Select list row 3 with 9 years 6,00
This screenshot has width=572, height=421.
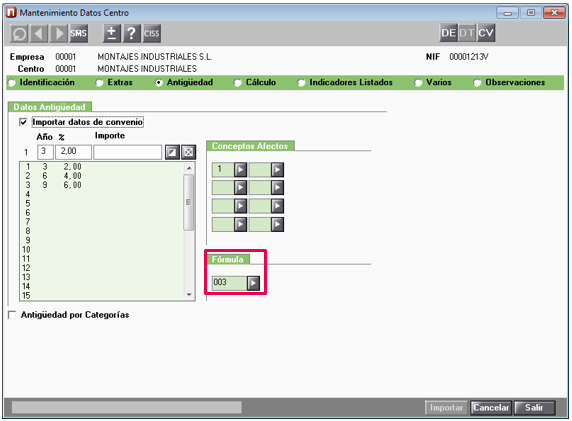click(102, 185)
